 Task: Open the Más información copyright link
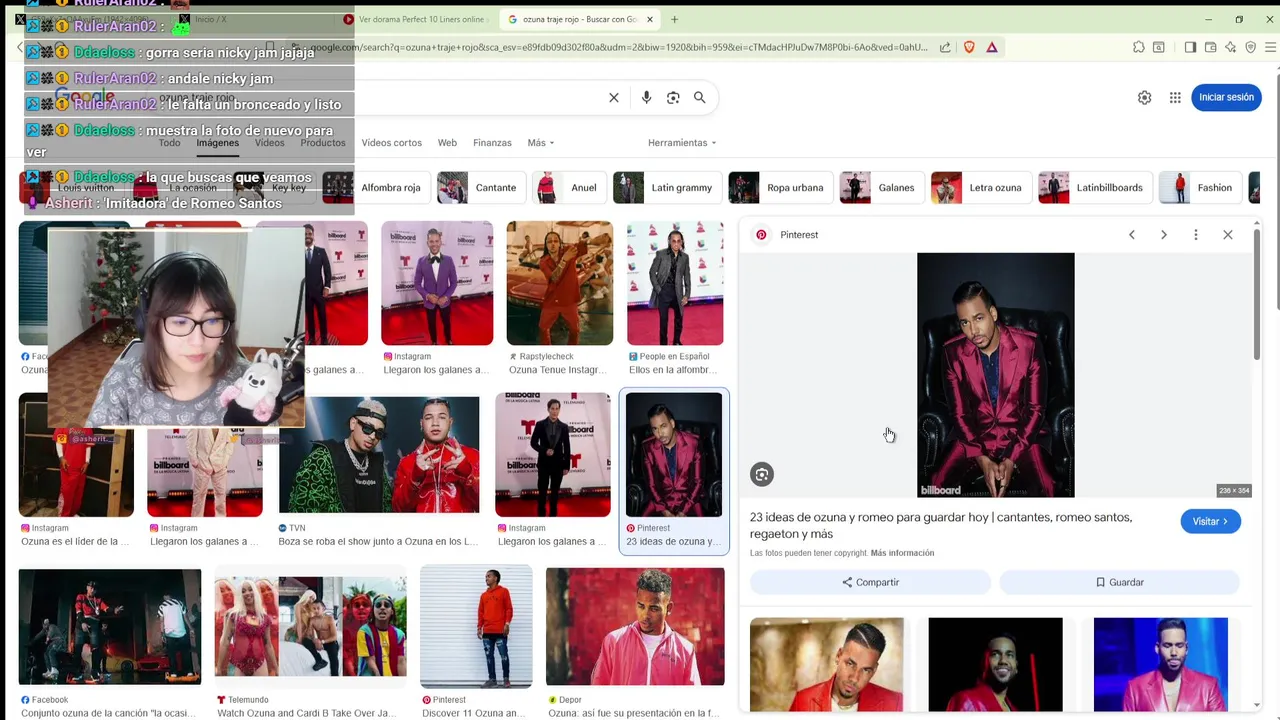click(x=902, y=553)
